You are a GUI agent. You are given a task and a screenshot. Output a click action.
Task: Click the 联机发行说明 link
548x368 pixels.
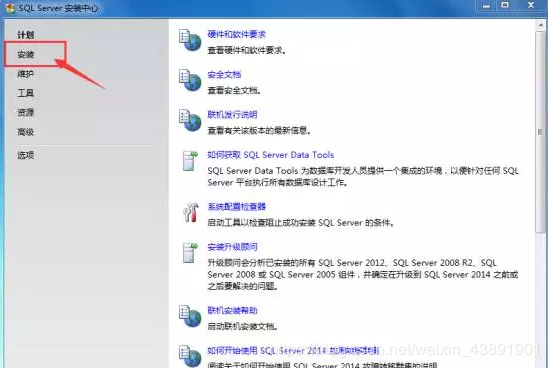tap(232, 115)
